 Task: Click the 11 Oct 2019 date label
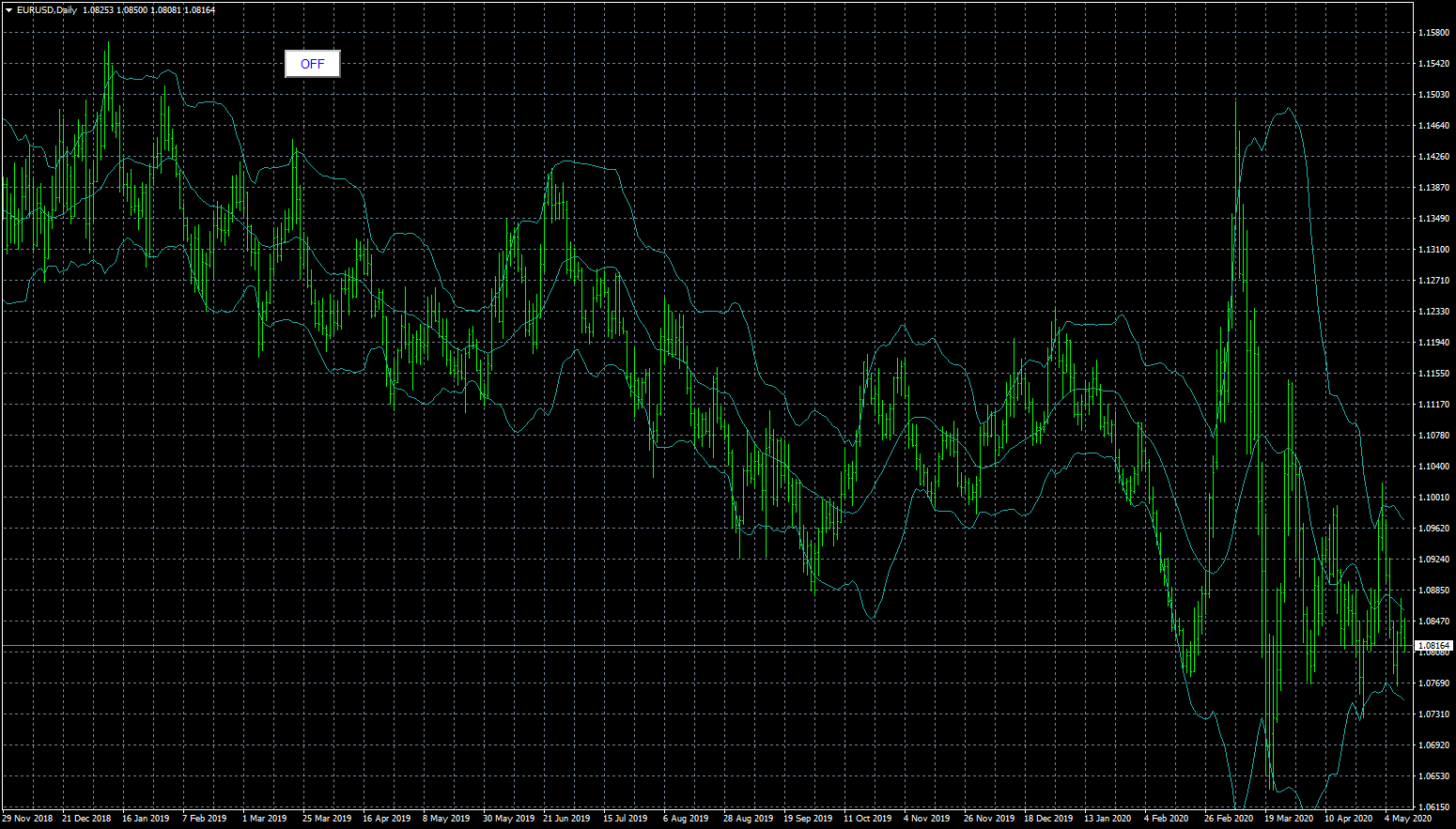click(867, 819)
